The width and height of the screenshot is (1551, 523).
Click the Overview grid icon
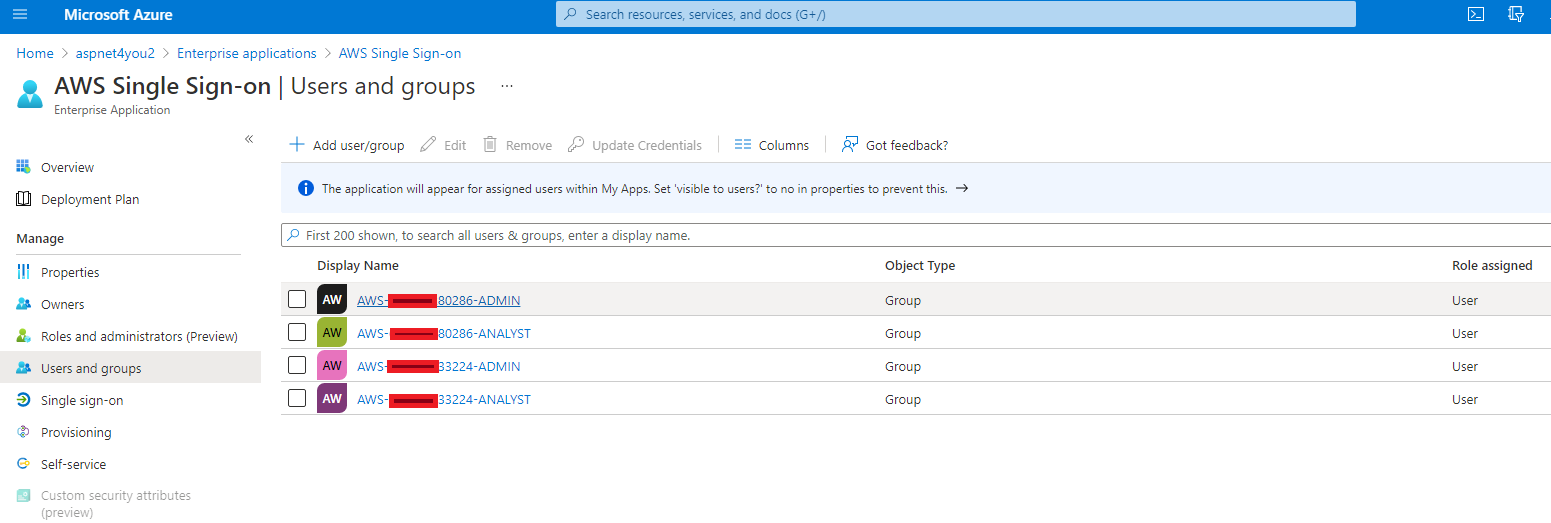24,167
